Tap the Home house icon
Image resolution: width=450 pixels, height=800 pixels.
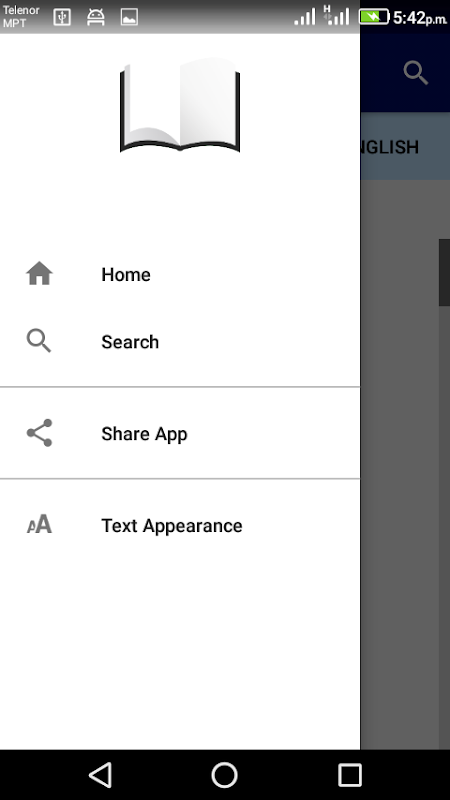pyautogui.click(x=39, y=273)
